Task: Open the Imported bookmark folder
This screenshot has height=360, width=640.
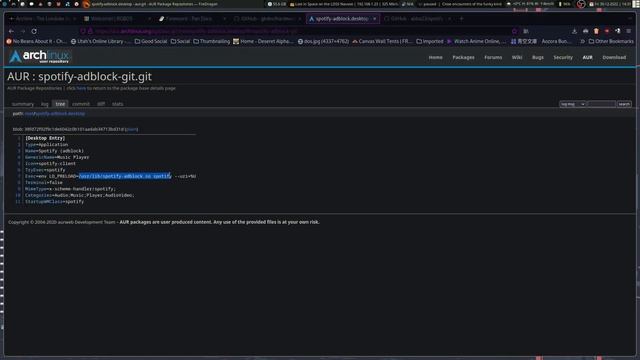Action: click(430, 41)
